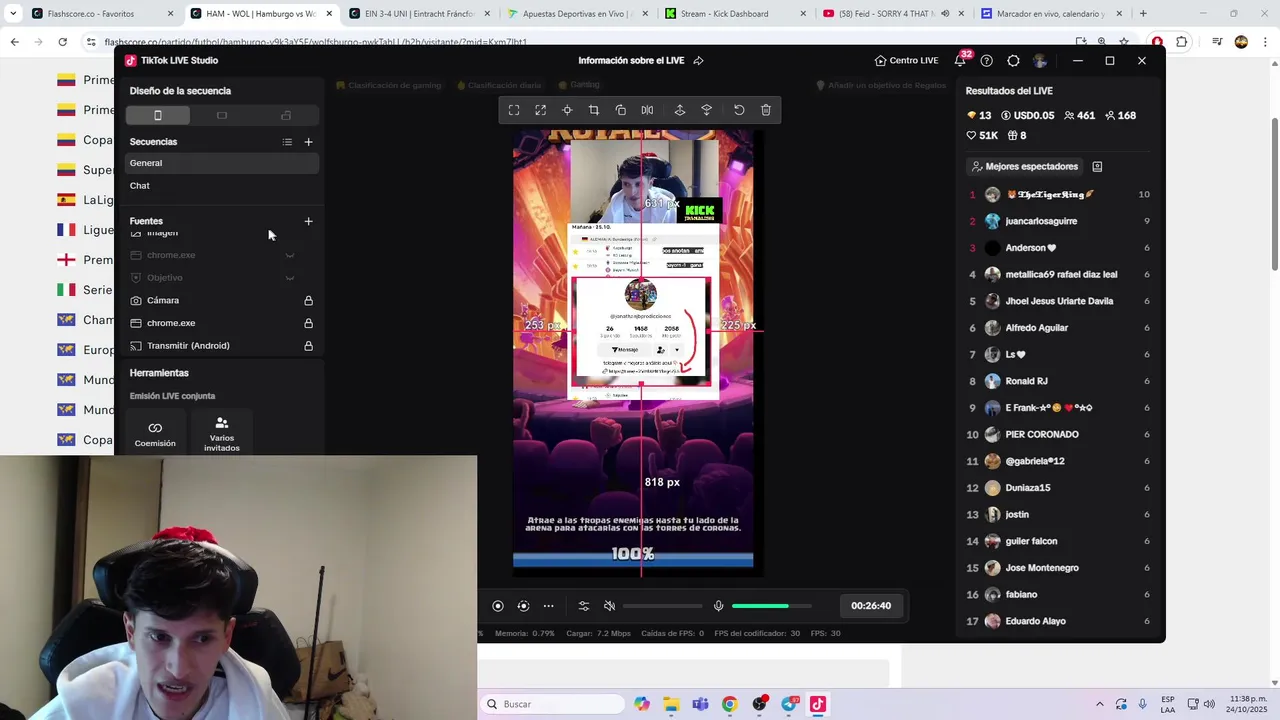Open Microsoft Teams from taskbar
The image size is (1280, 720).
point(700,704)
